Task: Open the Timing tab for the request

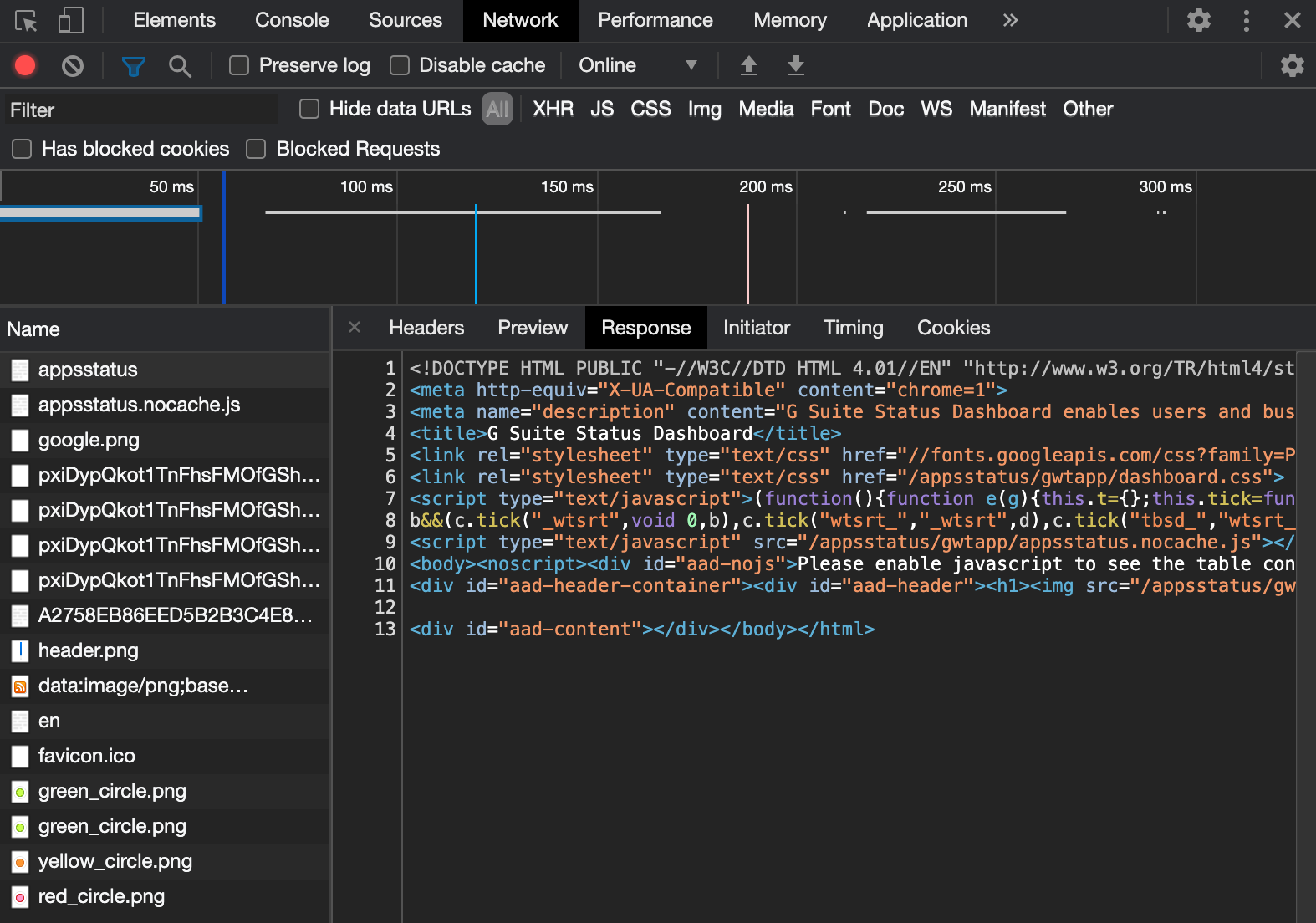Action: click(853, 328)
